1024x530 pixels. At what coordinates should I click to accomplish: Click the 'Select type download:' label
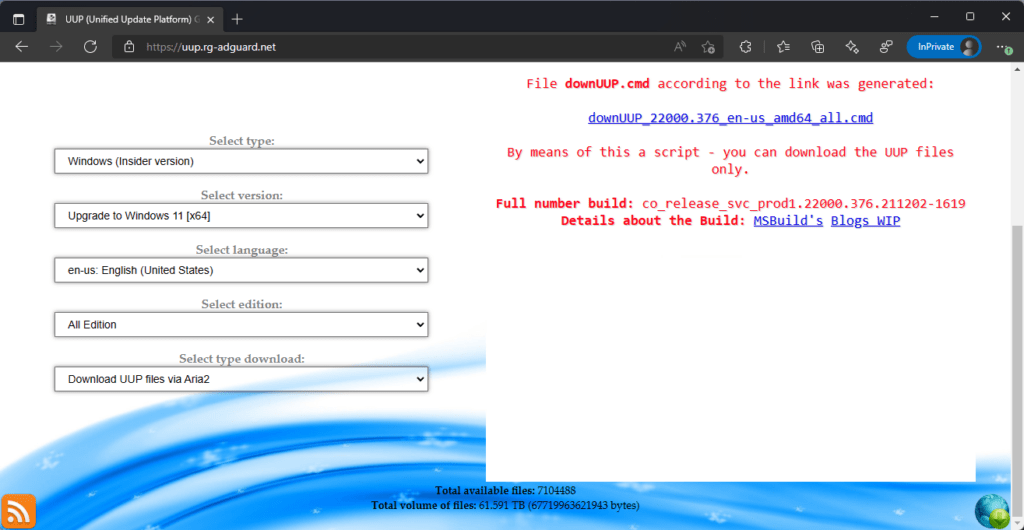click(x=242, y=358)
